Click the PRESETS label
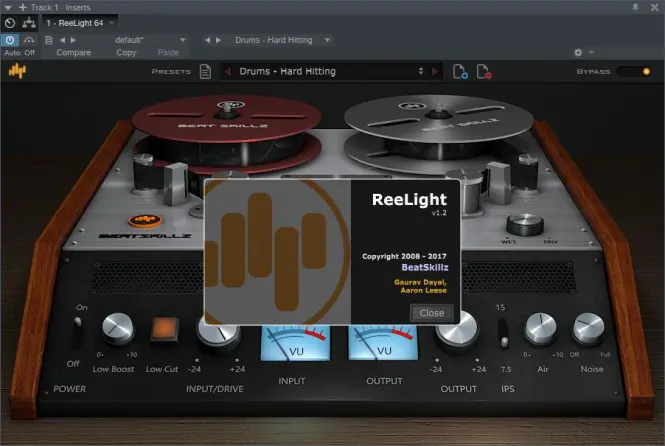This screenshot has width=665, height=446. click(x=171, y=72)
